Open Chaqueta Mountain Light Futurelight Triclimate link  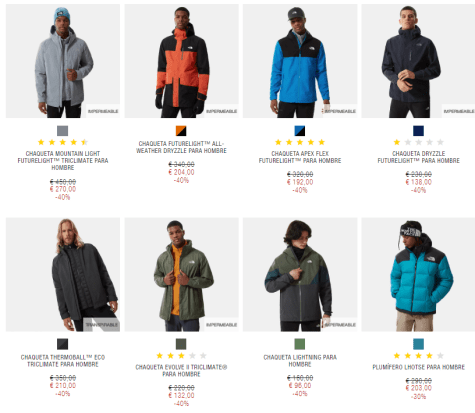pos(63,160)
